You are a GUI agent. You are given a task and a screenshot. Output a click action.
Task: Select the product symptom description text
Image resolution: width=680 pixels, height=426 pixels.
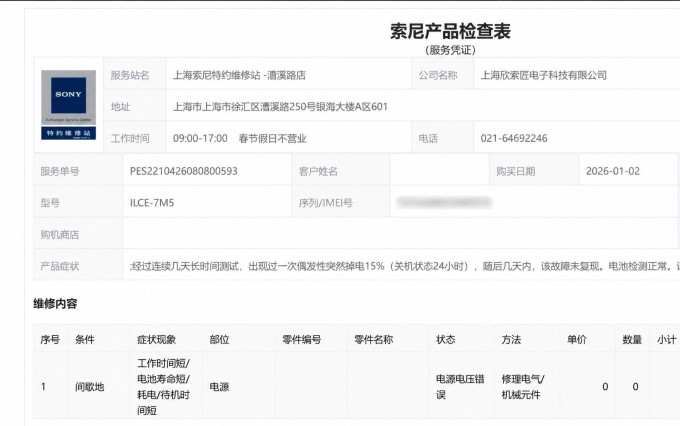405,266
